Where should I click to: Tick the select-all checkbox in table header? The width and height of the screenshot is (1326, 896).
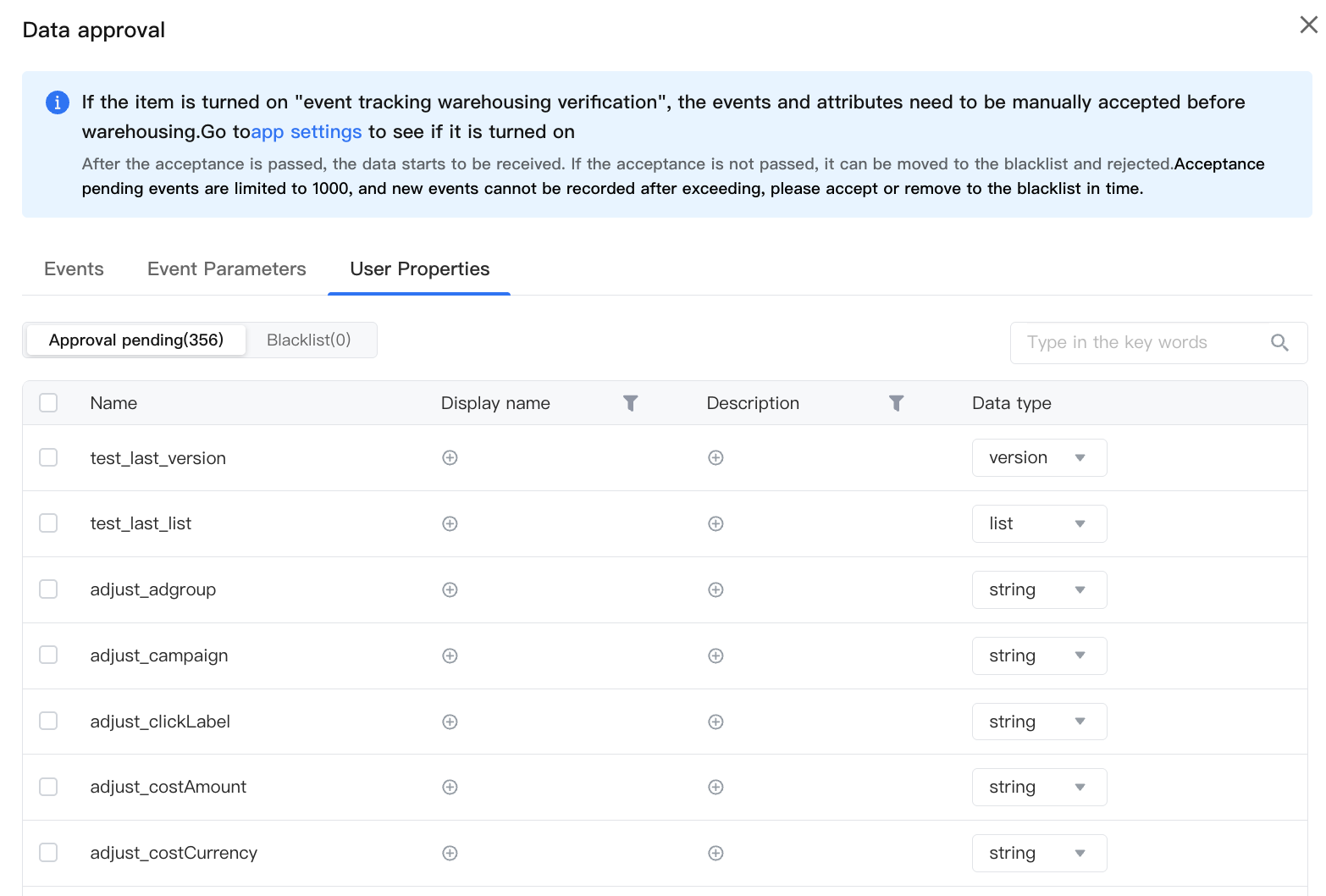point(48,402)
